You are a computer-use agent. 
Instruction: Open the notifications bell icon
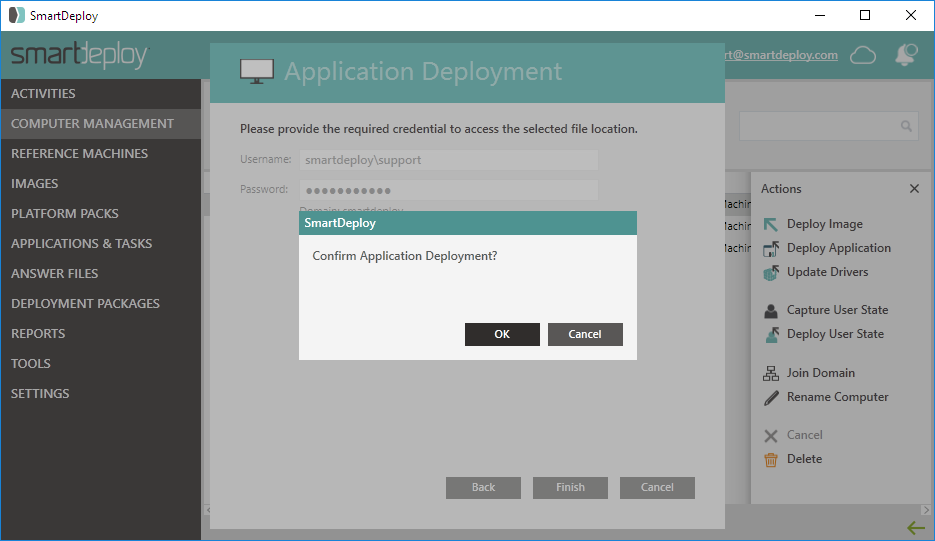[x=906, y=55]
